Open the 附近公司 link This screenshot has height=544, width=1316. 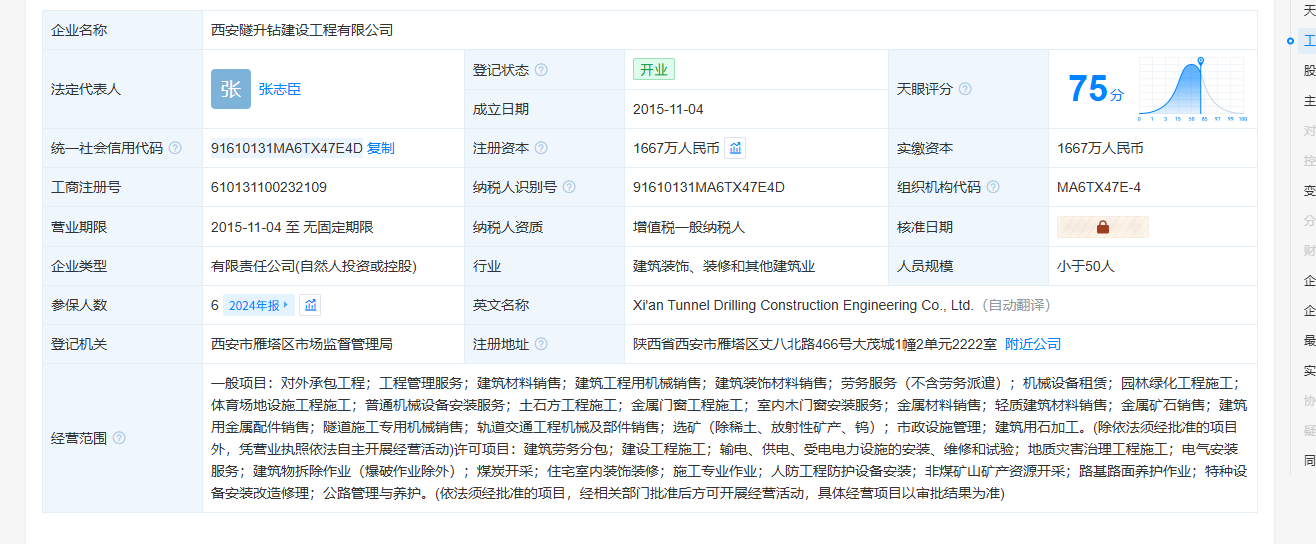pos(1033,344)
